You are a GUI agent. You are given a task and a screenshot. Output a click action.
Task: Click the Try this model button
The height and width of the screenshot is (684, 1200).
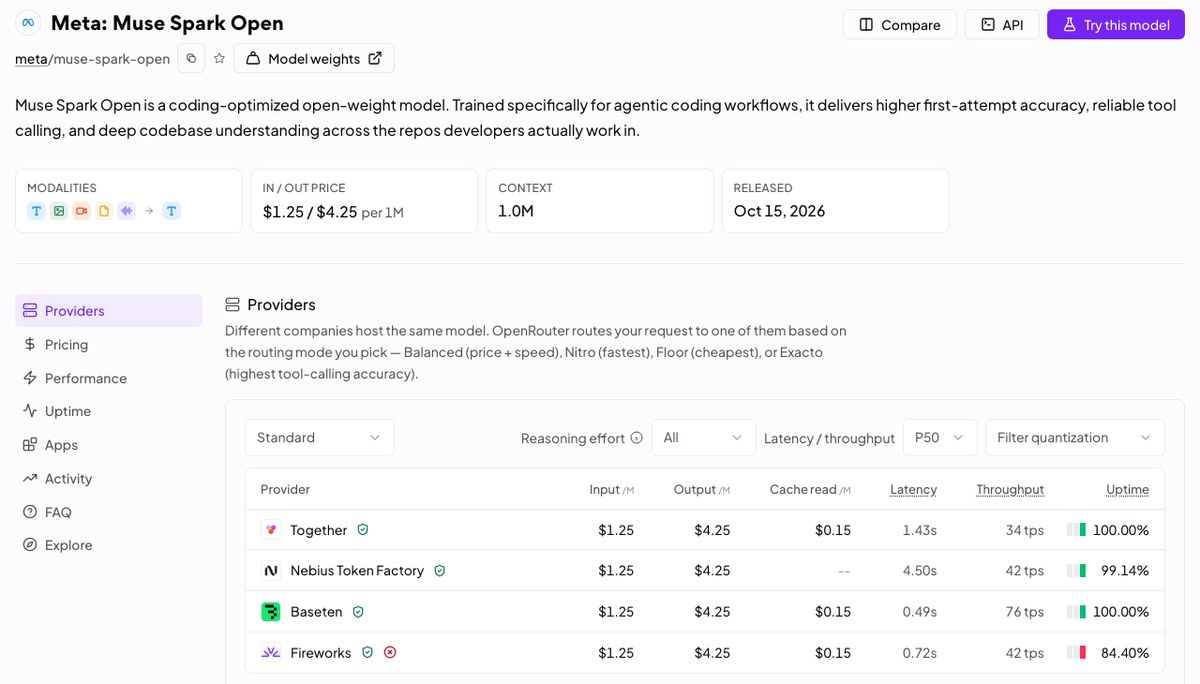(1116, 24)
